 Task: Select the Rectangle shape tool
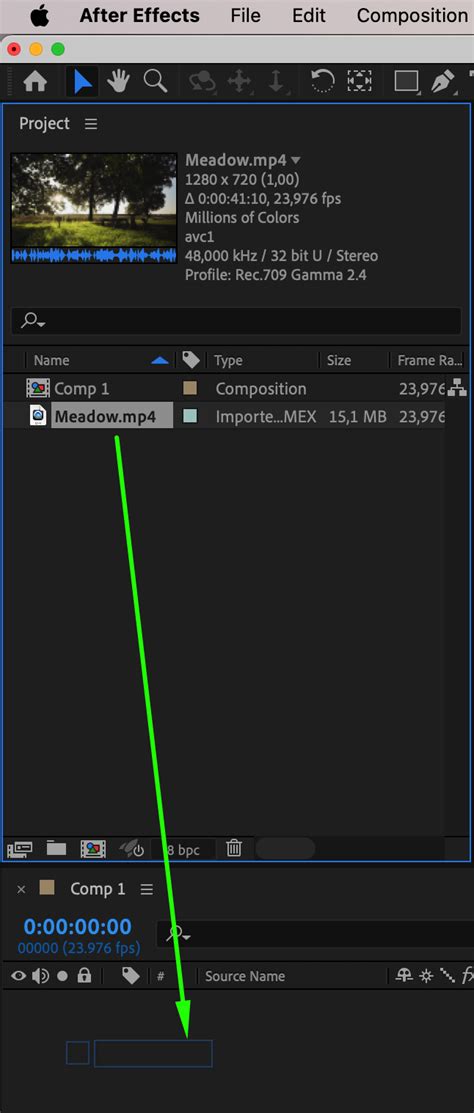point(406,82)
